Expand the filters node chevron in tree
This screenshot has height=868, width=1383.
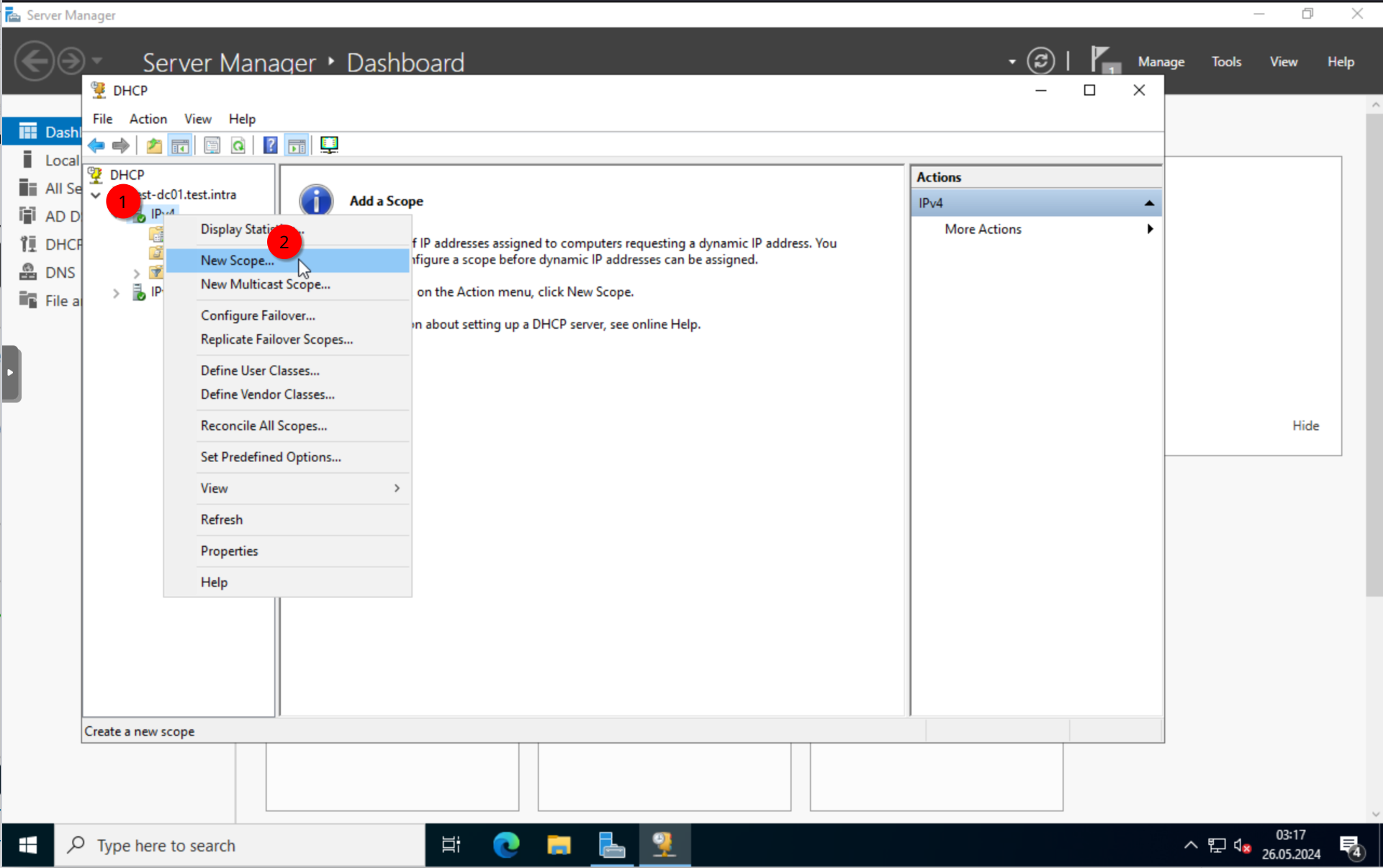[x=136, y=273]
